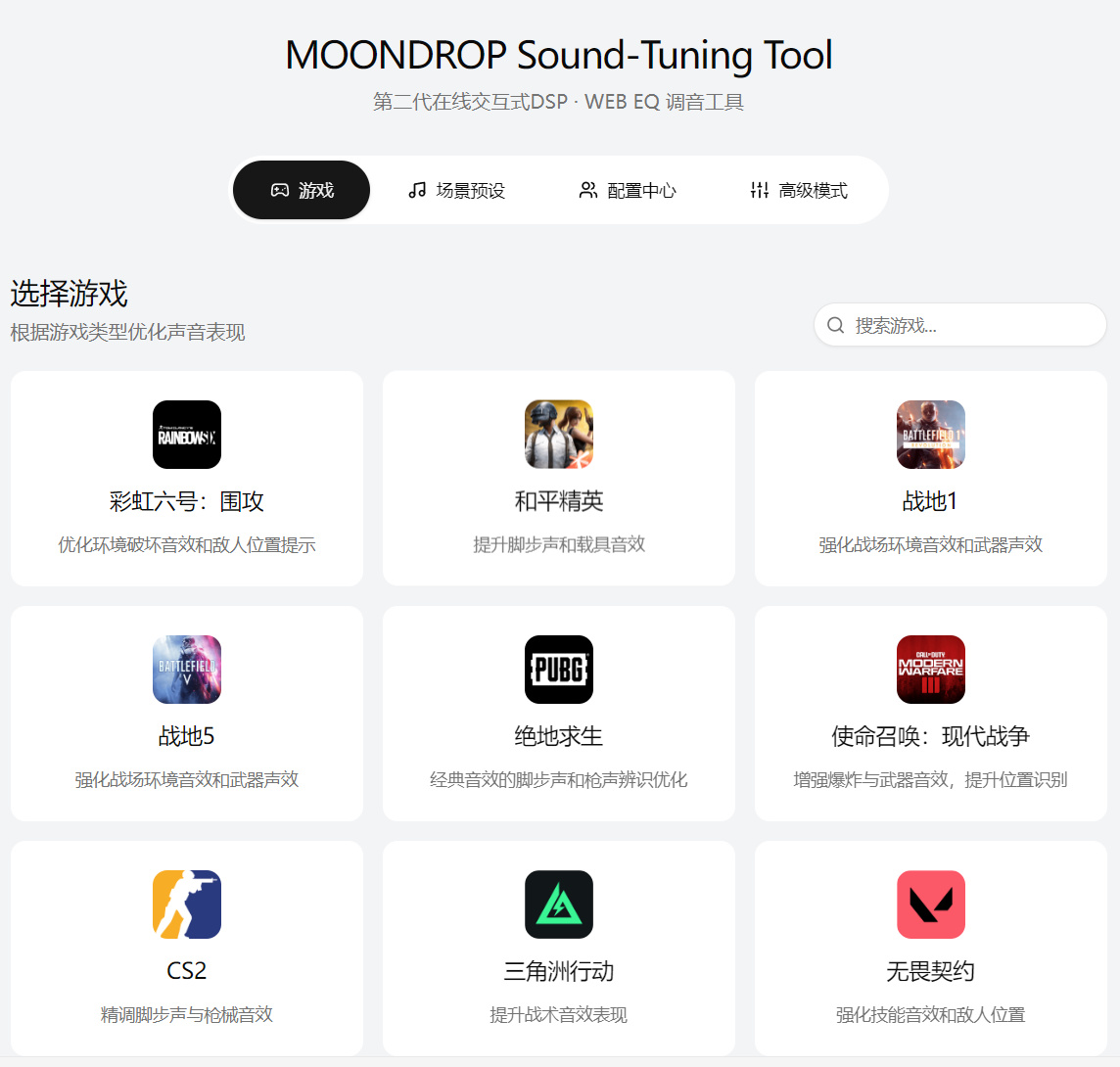Click the MOONDROP Sound-Tuning Tool heading
Viewport: 1120px width, 1067px height.
coord(559,55)
